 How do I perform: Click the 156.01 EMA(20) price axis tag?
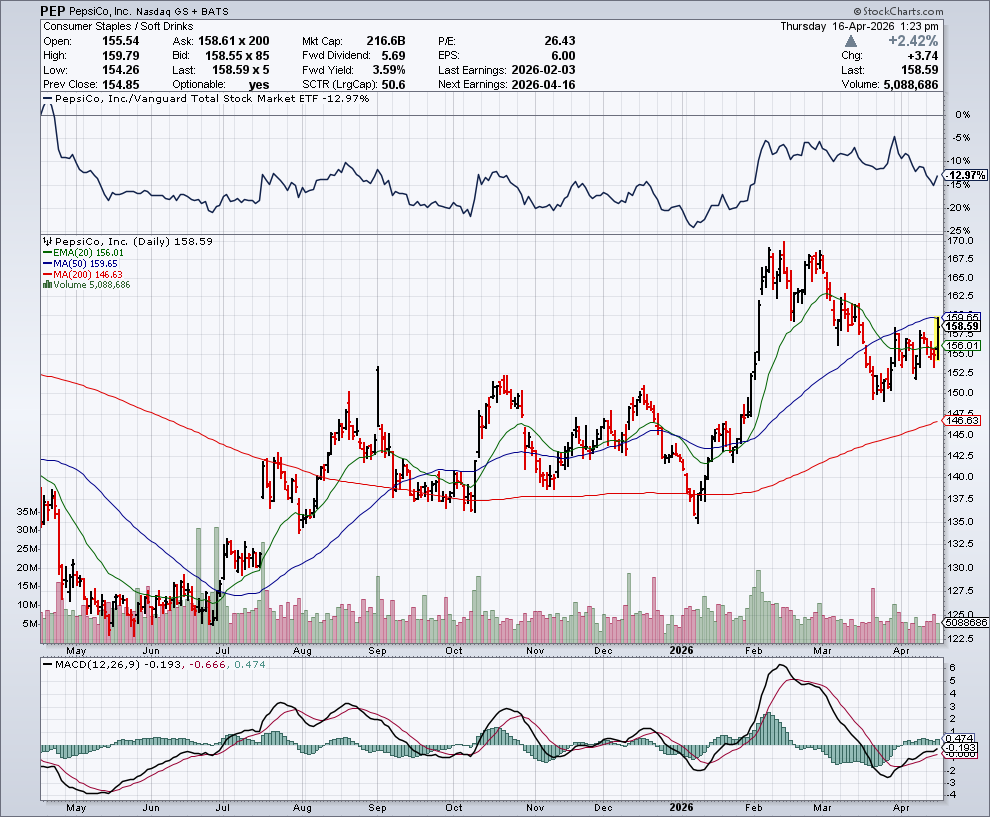click(x=960, y=346)
